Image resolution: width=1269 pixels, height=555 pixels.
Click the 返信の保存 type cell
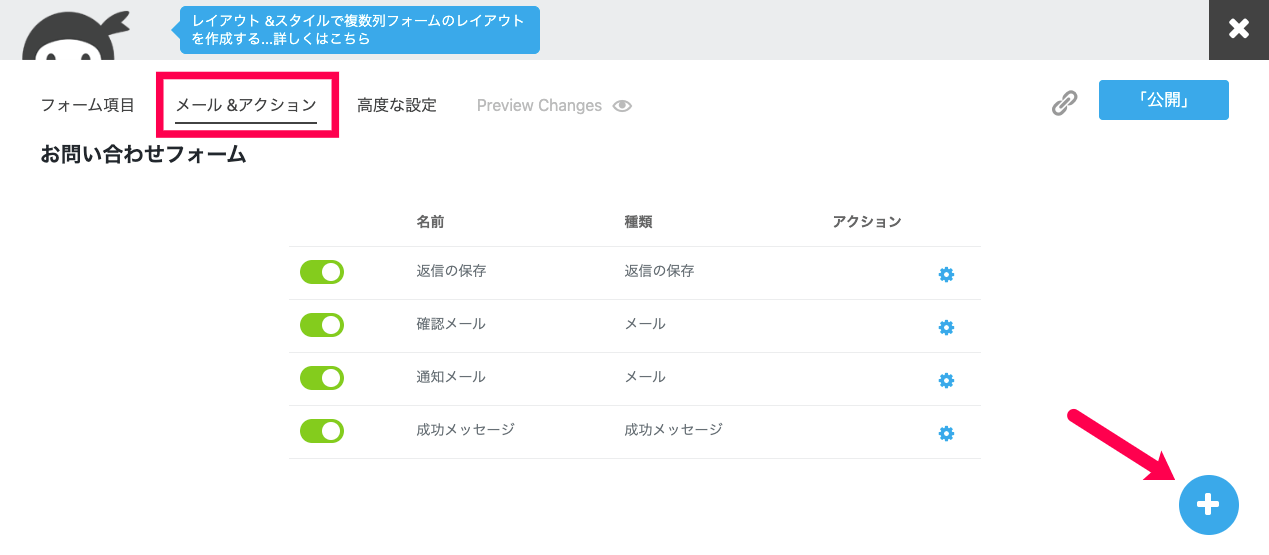coord(660,271)
